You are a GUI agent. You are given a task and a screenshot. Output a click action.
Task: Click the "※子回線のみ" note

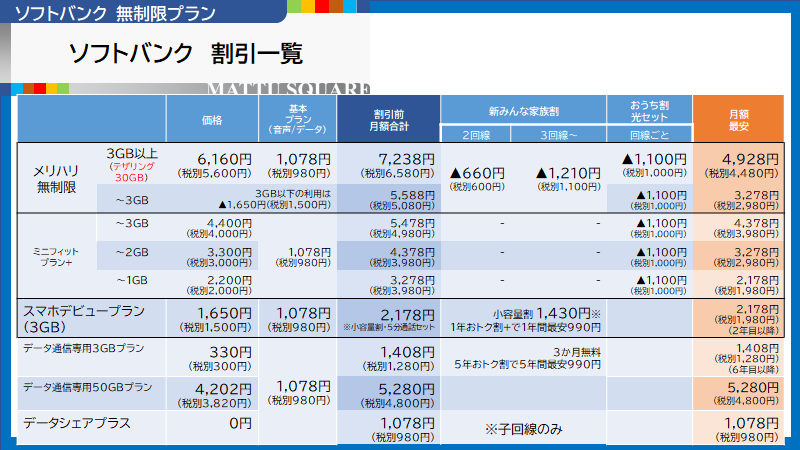click(x=523, y=429)
